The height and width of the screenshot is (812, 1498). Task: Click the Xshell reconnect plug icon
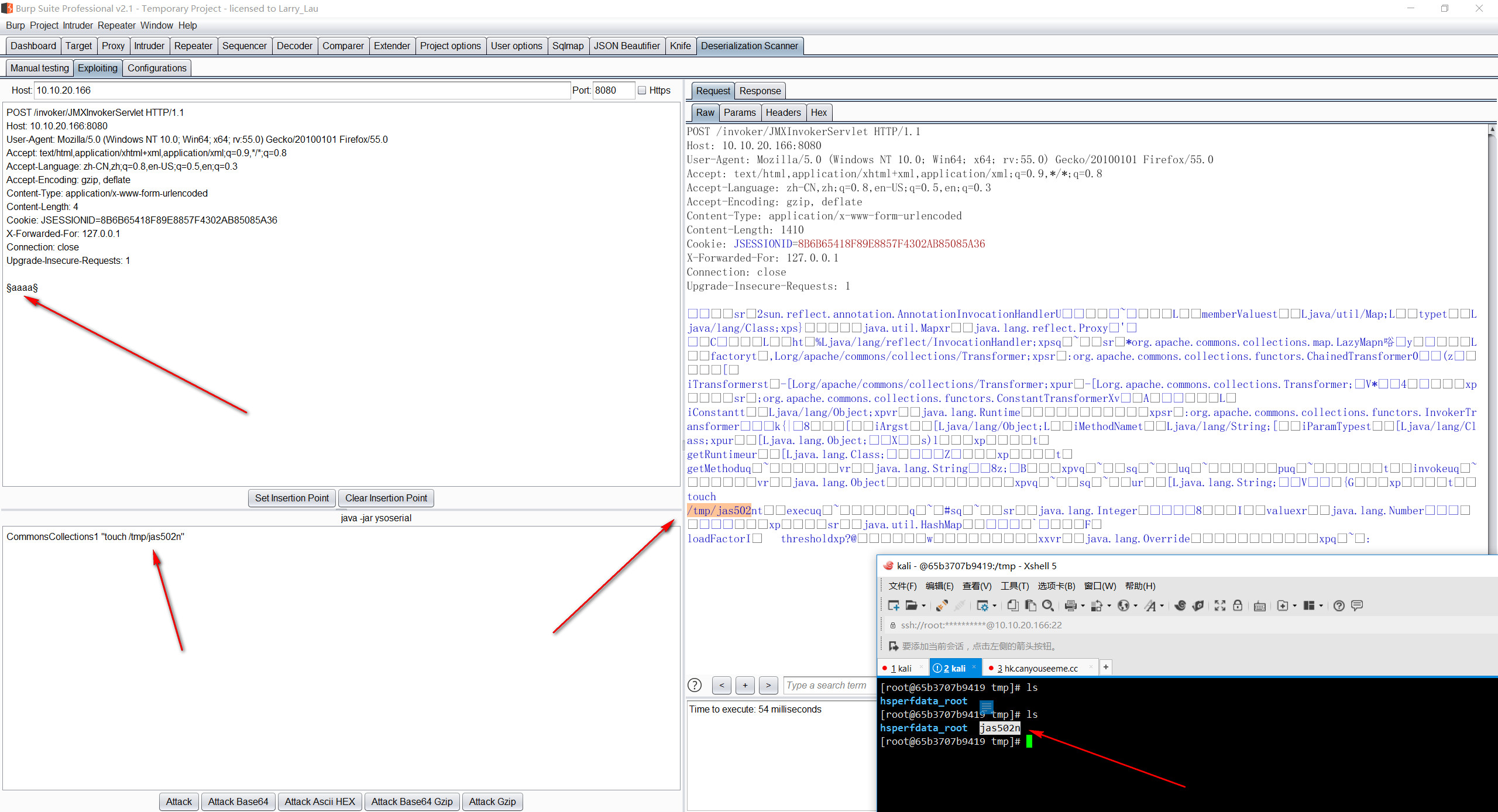(942, 605)
